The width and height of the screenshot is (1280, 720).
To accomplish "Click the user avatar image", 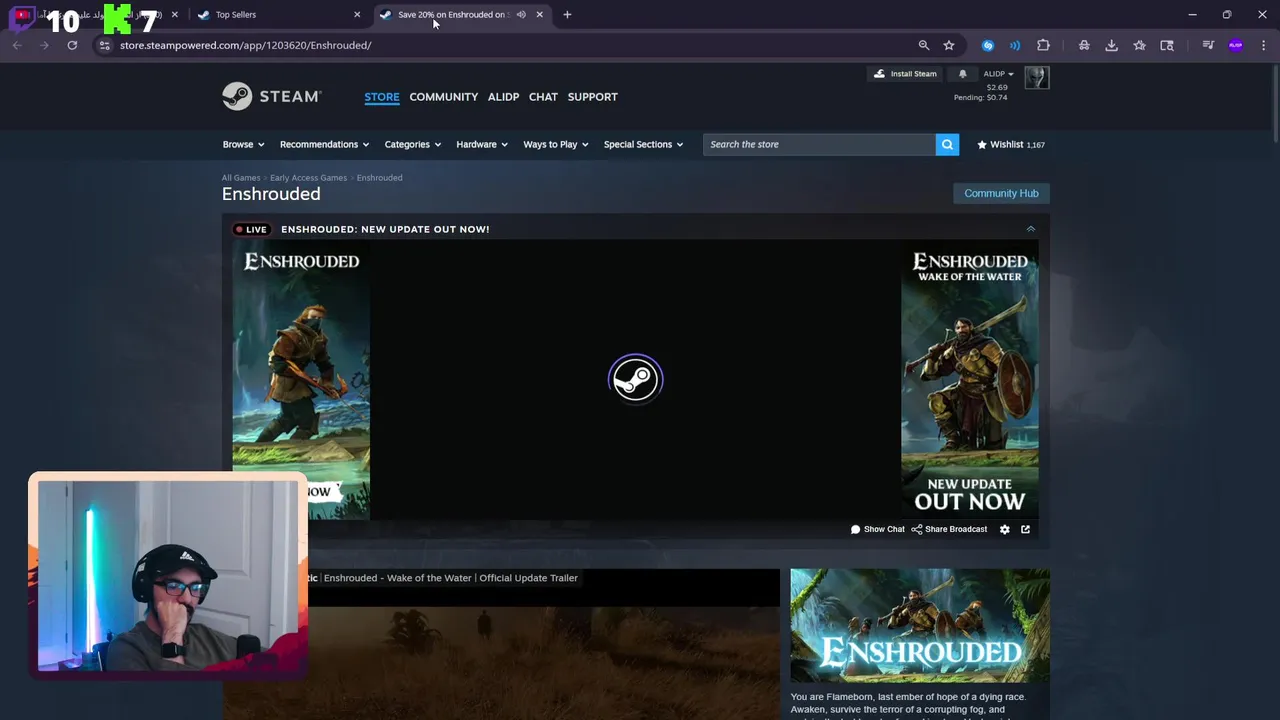I will [x=1037, y=77].
